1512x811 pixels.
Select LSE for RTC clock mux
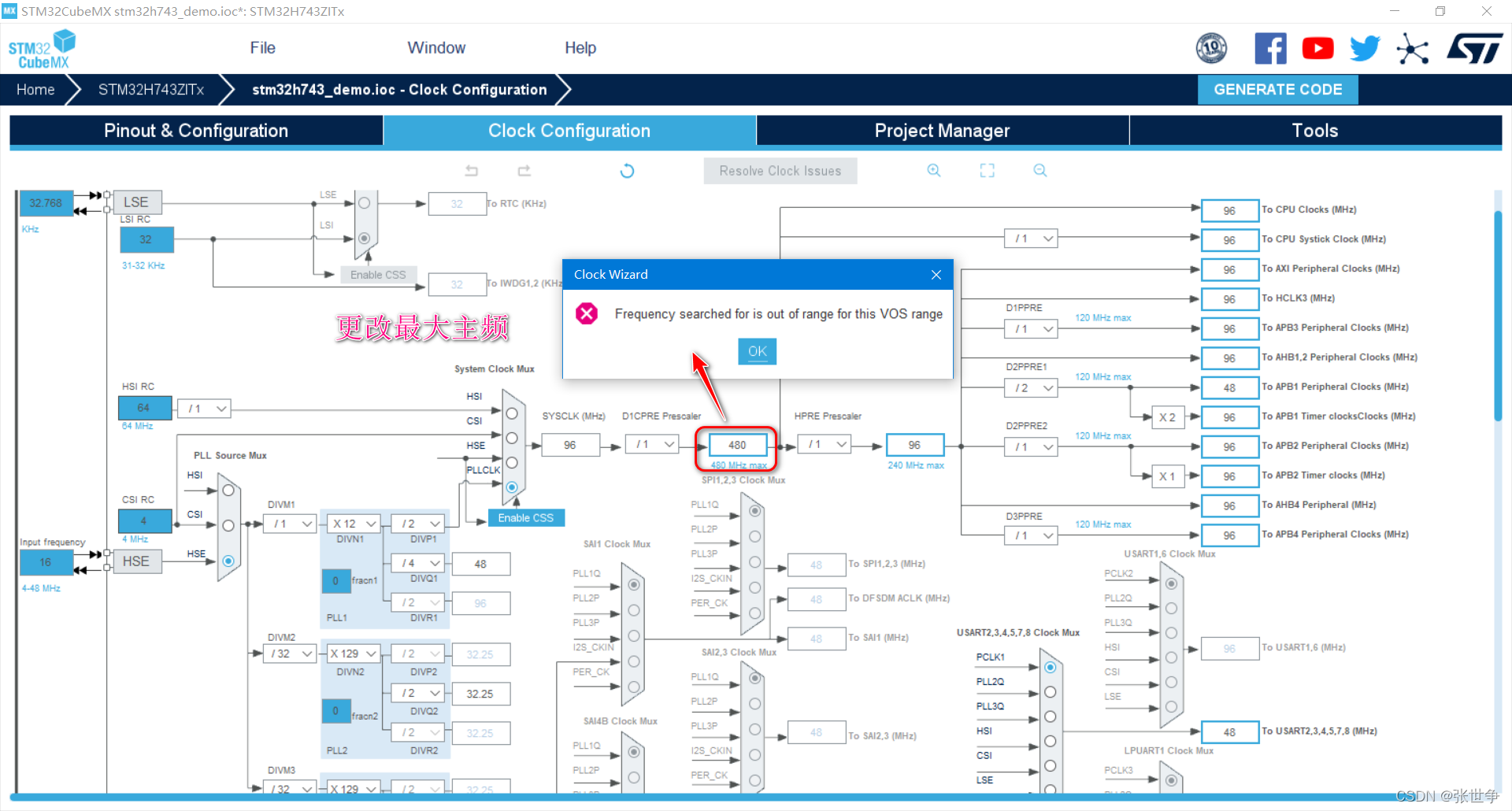(x=364, y=203)
